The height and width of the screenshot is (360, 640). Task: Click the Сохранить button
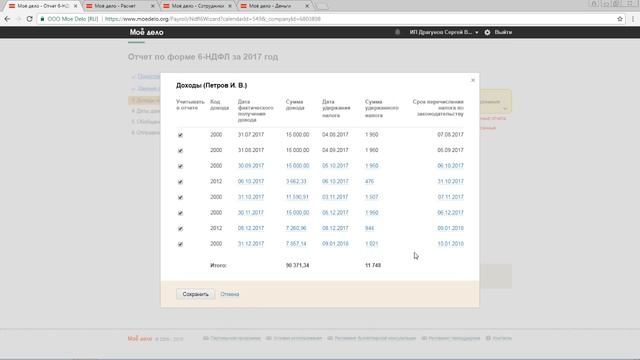click(x=196, y=294)
